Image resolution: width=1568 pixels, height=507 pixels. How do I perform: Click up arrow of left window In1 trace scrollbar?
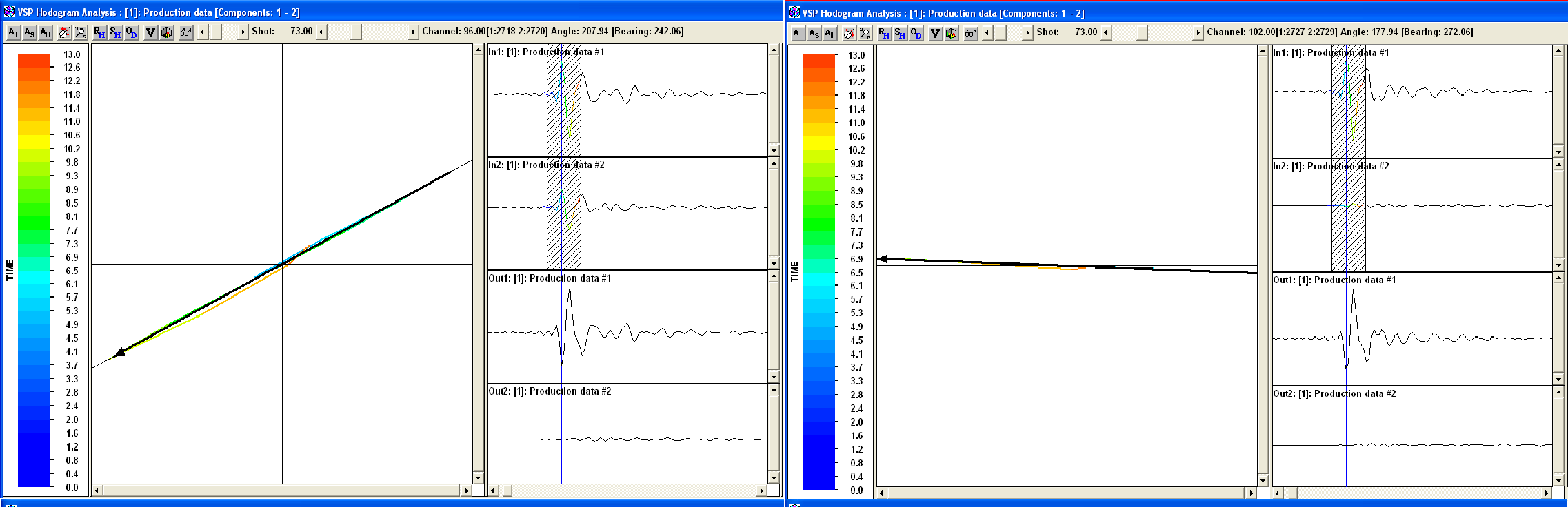tap(774, 50)
